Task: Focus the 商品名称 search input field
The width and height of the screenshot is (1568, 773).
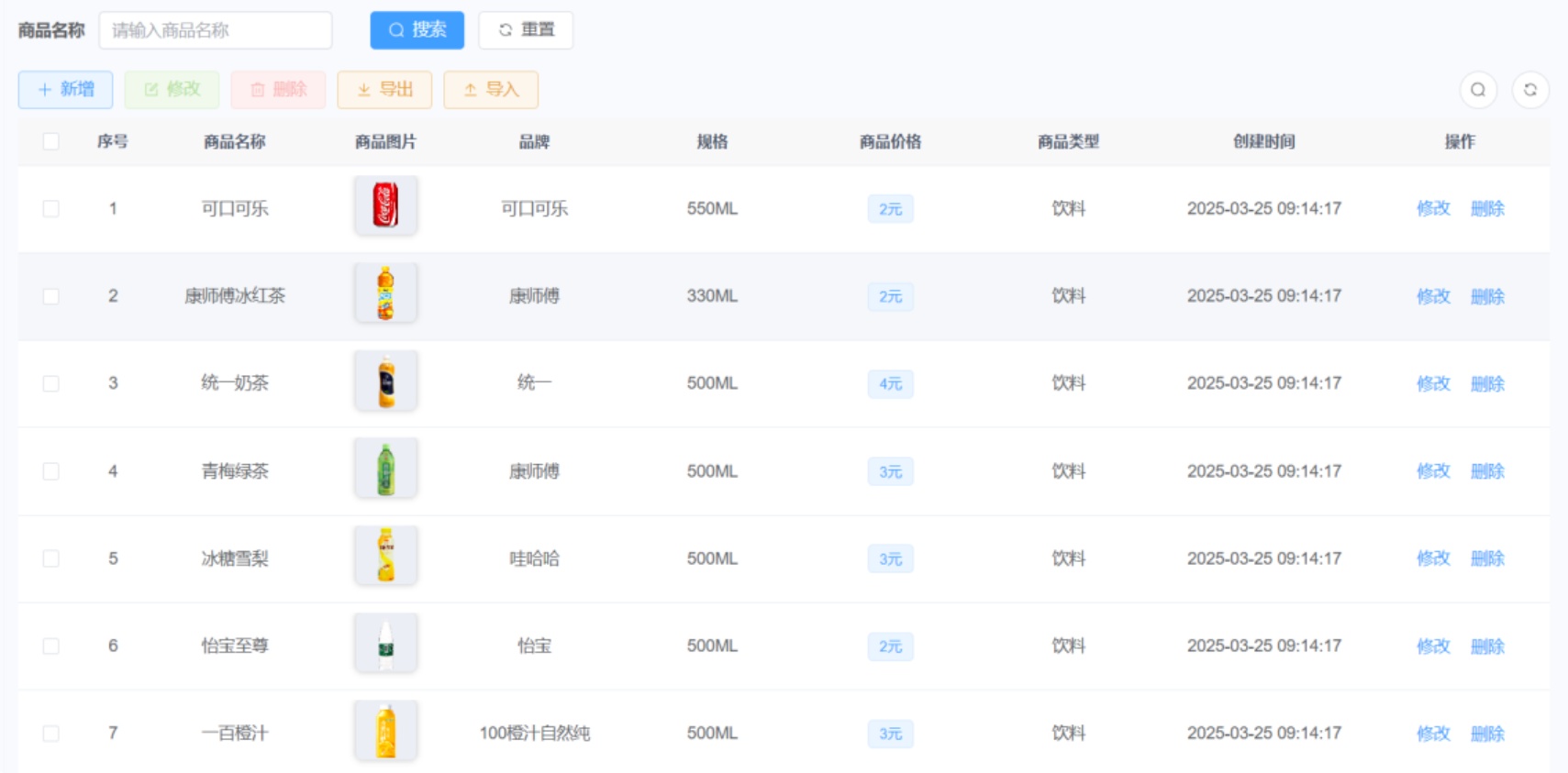Action: tap(216, 30)
